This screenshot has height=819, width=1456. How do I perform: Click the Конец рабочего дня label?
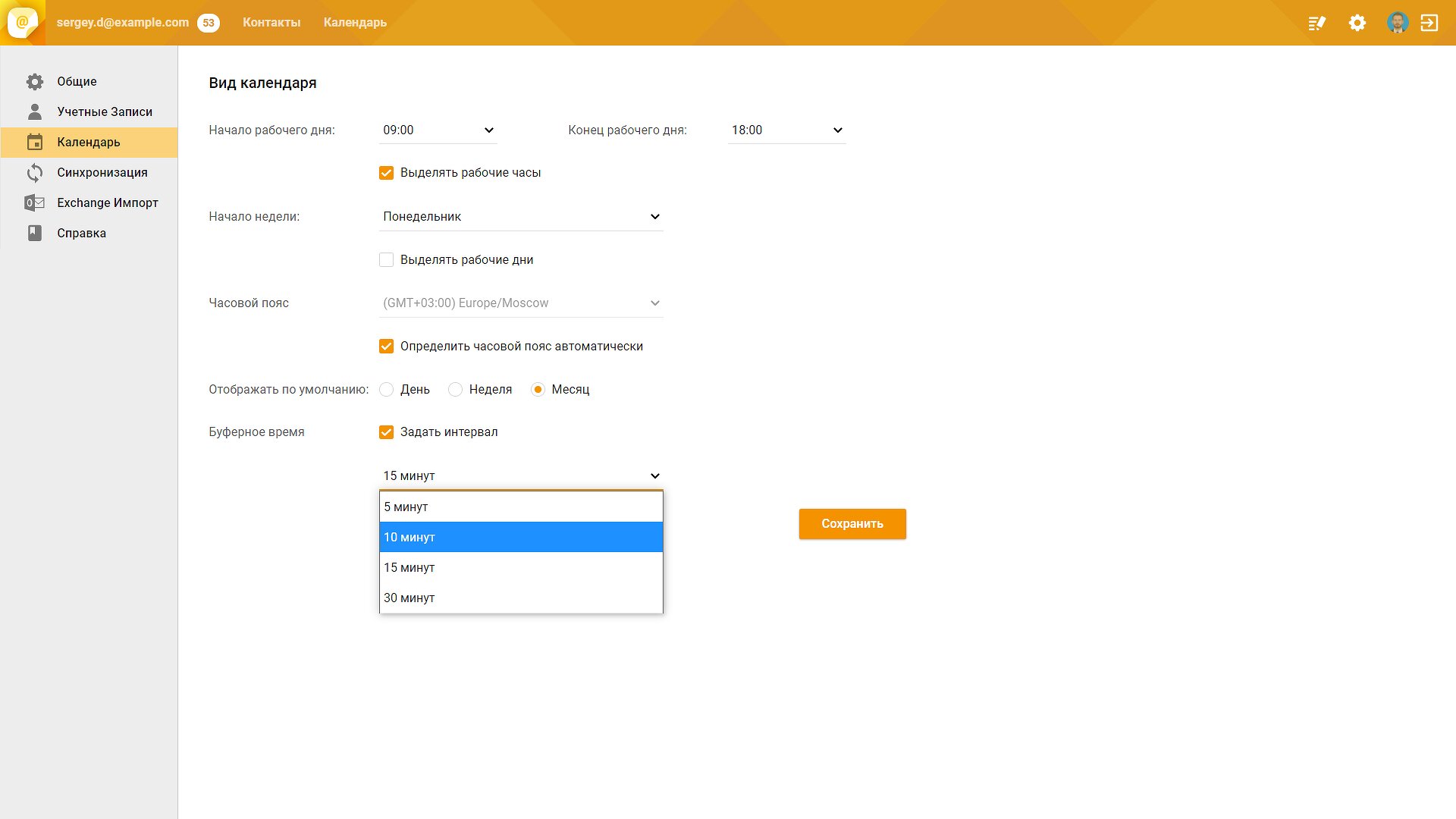point(627,130)
